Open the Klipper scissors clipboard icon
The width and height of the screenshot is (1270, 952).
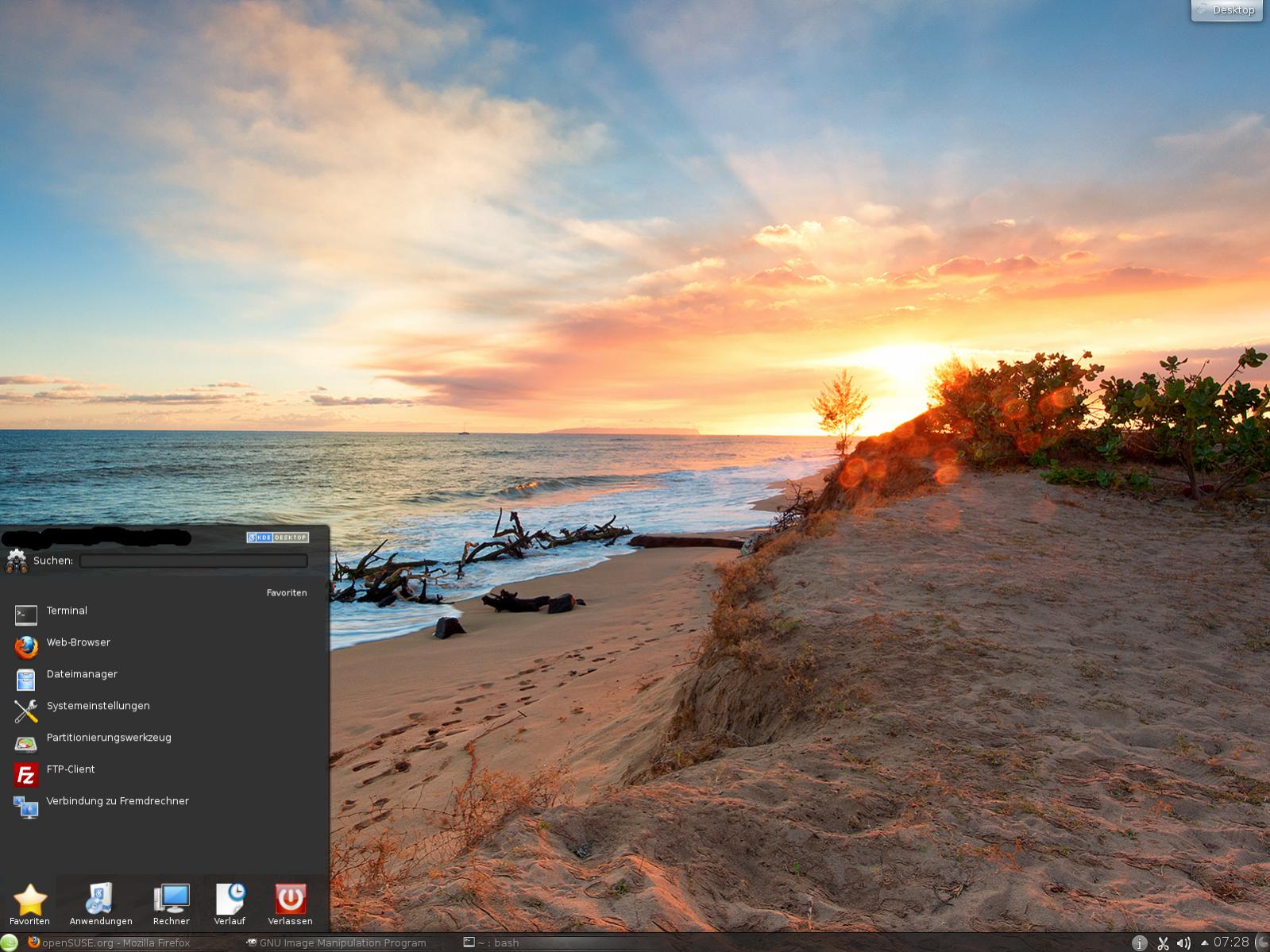point(1163,943)
